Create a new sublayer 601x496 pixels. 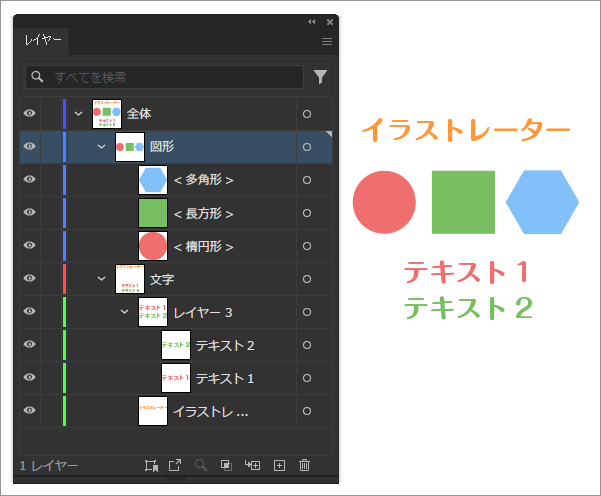[x=253, y=465]
